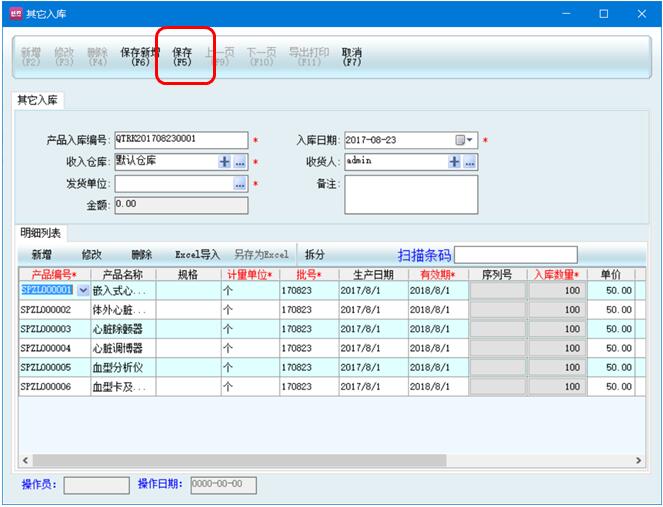The width and height of the screenshot is (663, 507).
Task: Click 保存 (F5) in the toolbar
Action: pyautogui.click(x=182, y=56)
